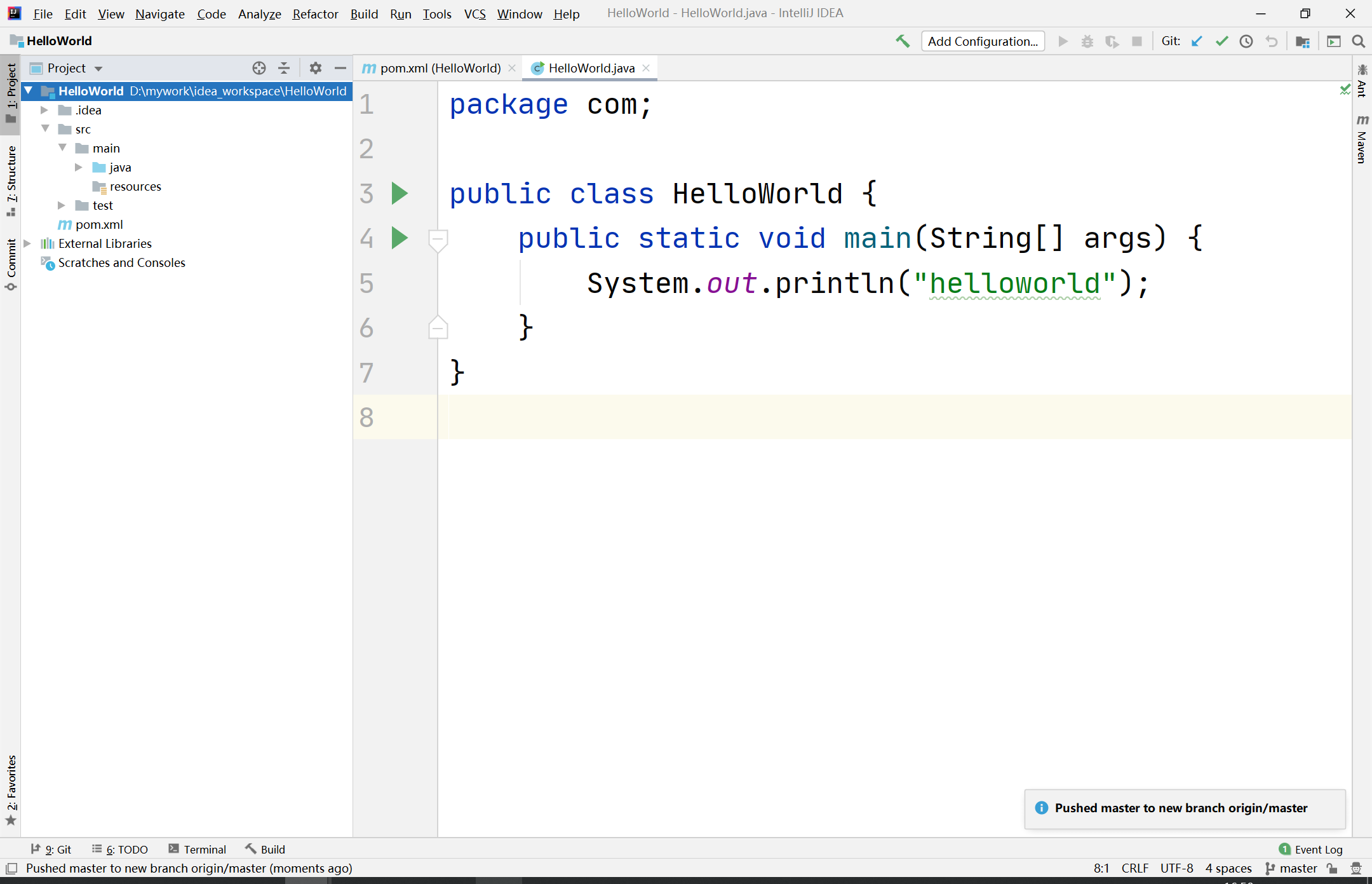Click the Stop square icon
This screenshot has height=884, width=1372.
coord(1137,41)
